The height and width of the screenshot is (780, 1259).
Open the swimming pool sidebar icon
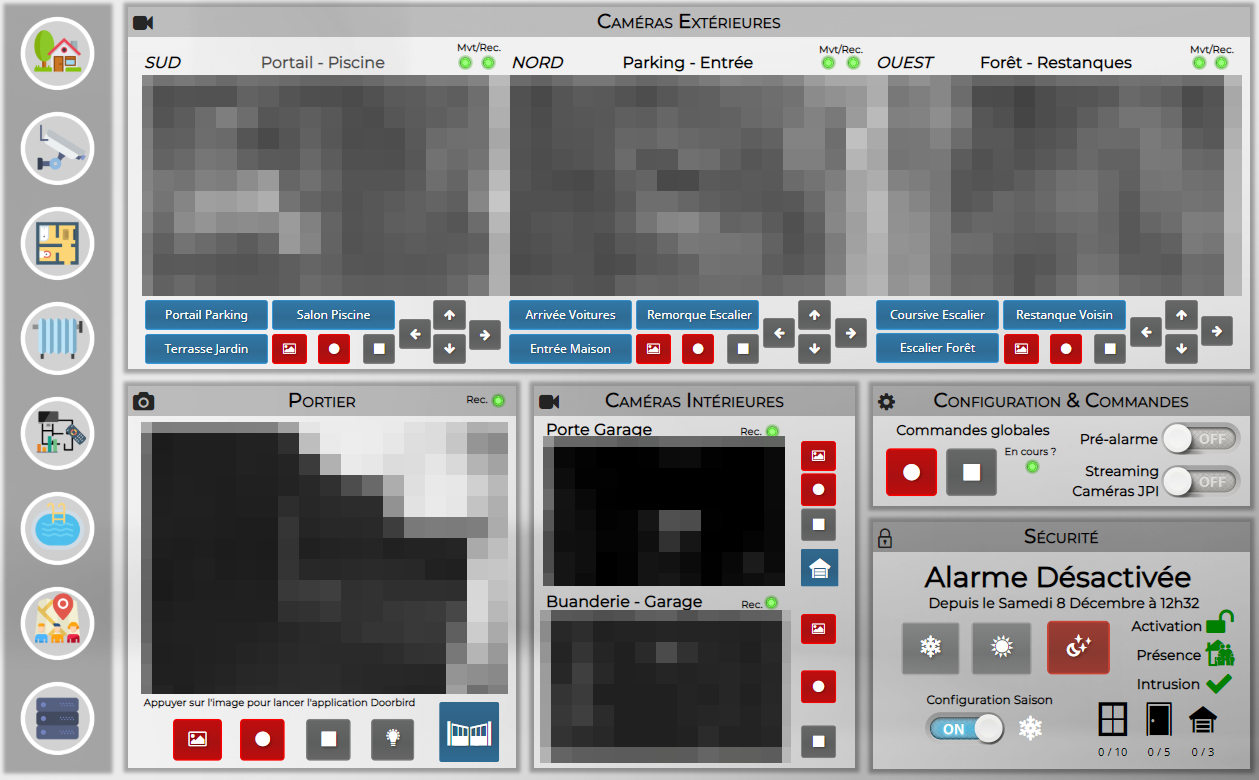point(57,528)
